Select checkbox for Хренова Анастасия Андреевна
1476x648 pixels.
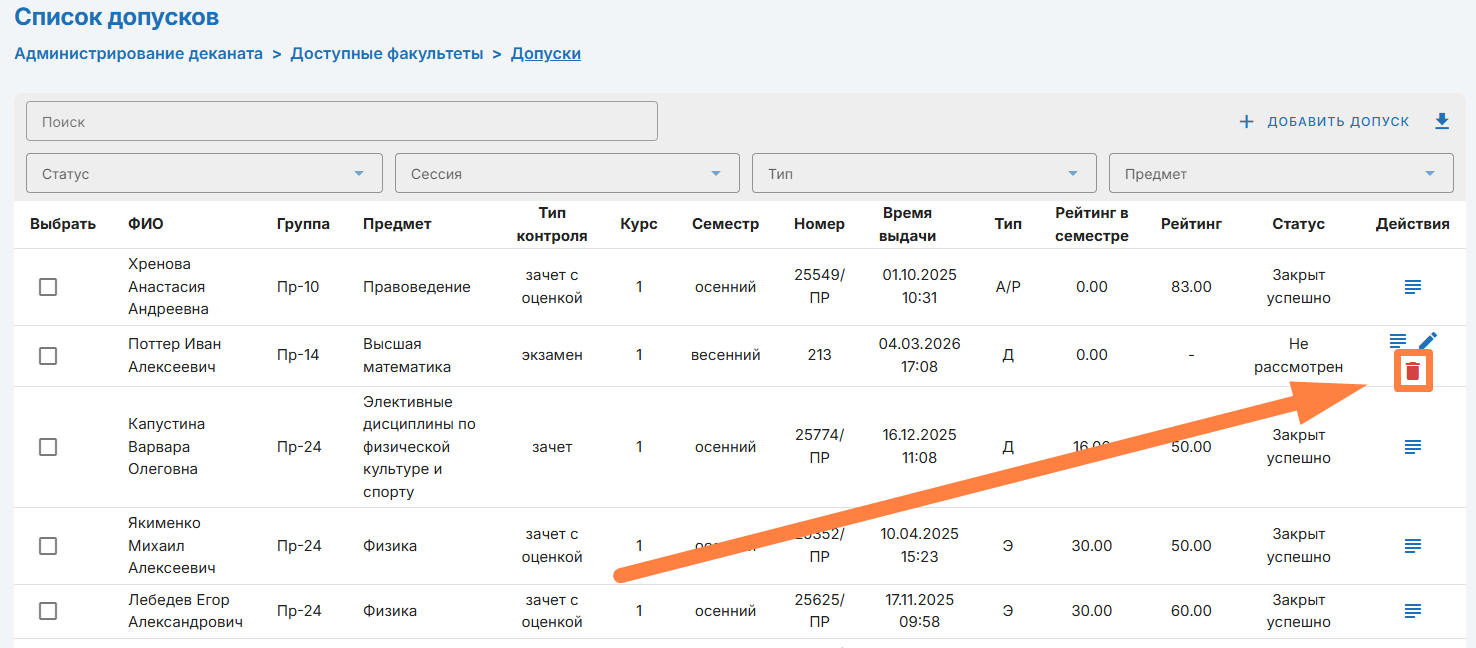48,287
